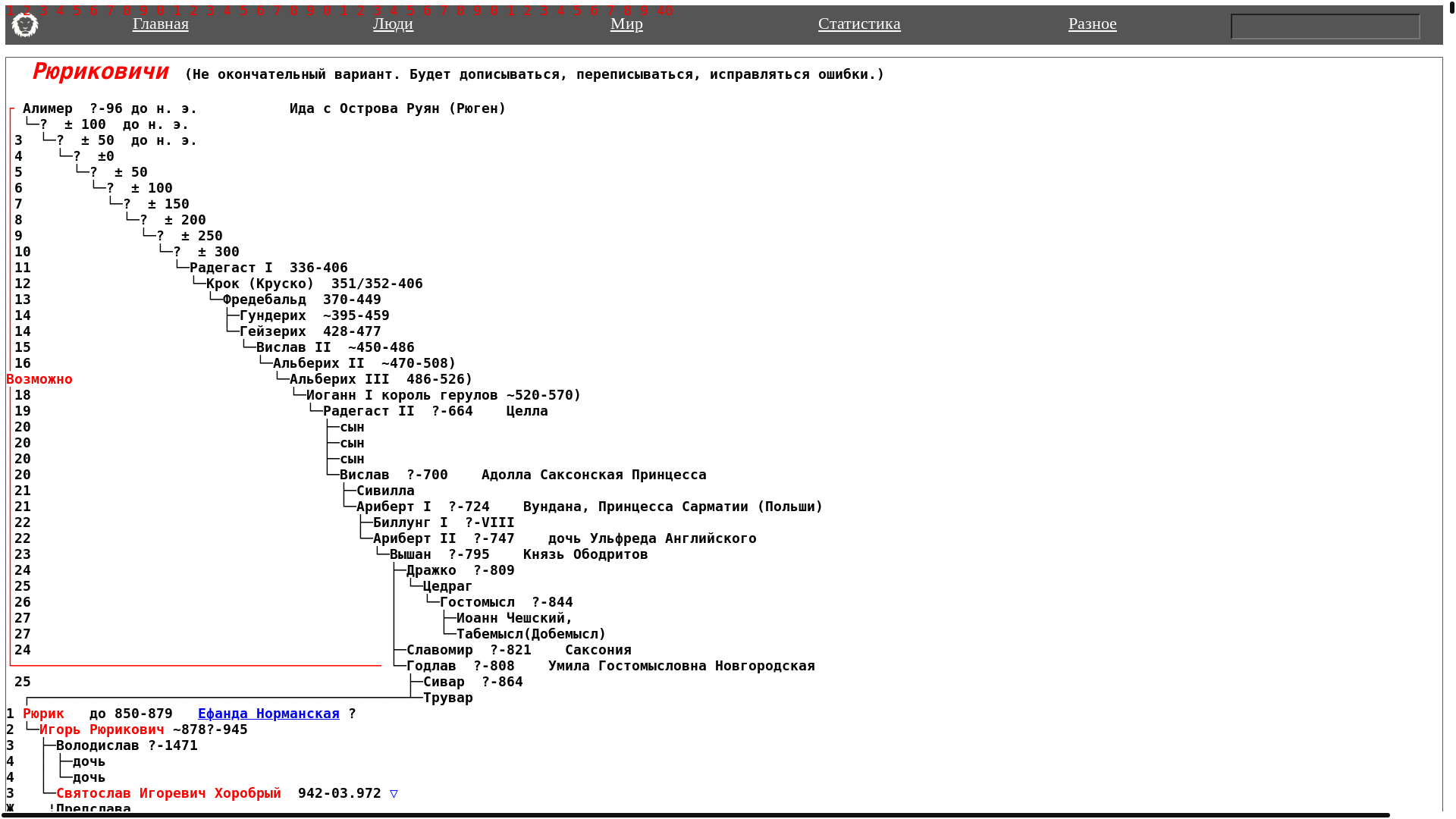The height and width of the screenshot is (819, 1456).
Task: Click the red Возможно label
Action: 39,379
